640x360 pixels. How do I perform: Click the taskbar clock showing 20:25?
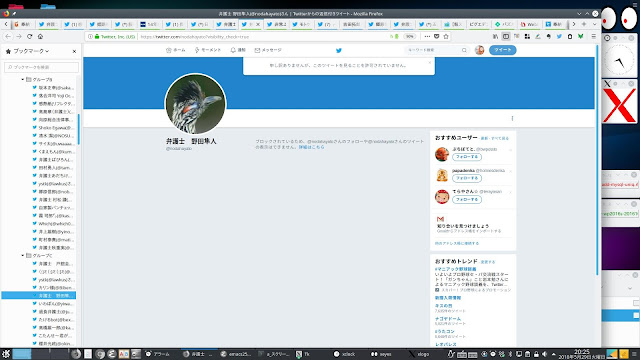[x=582, y=354]
